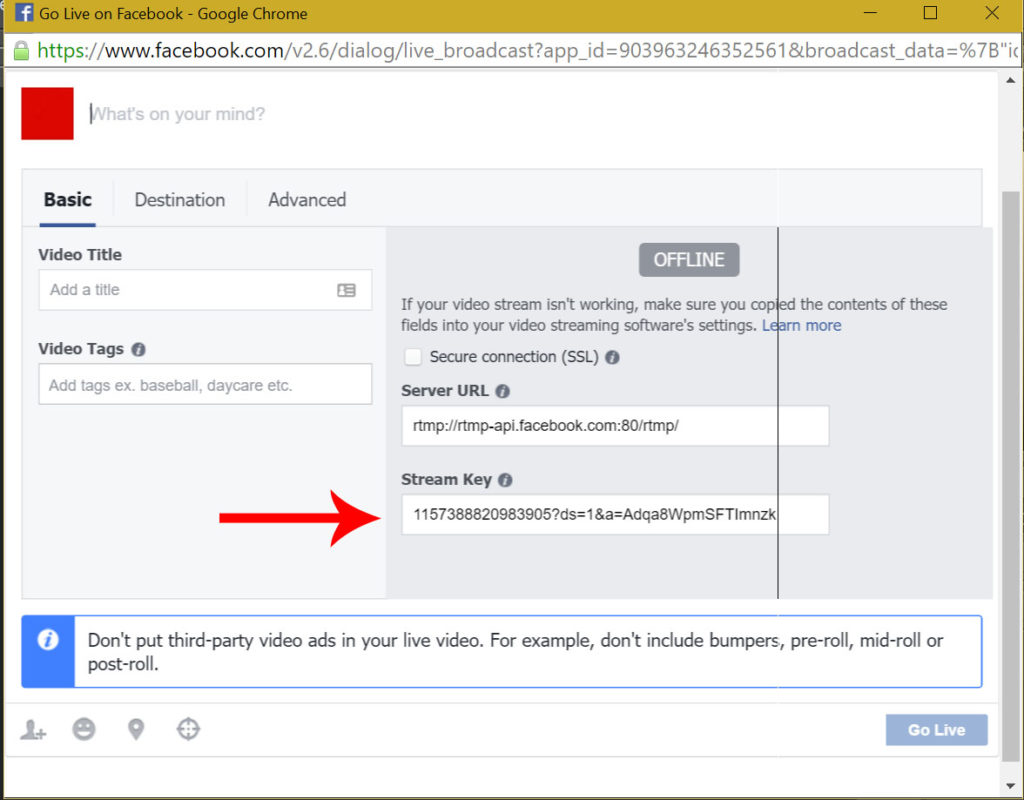This screenshot has width=1024, height=800.
Task: Click the tag people icon
Action: 33,729
